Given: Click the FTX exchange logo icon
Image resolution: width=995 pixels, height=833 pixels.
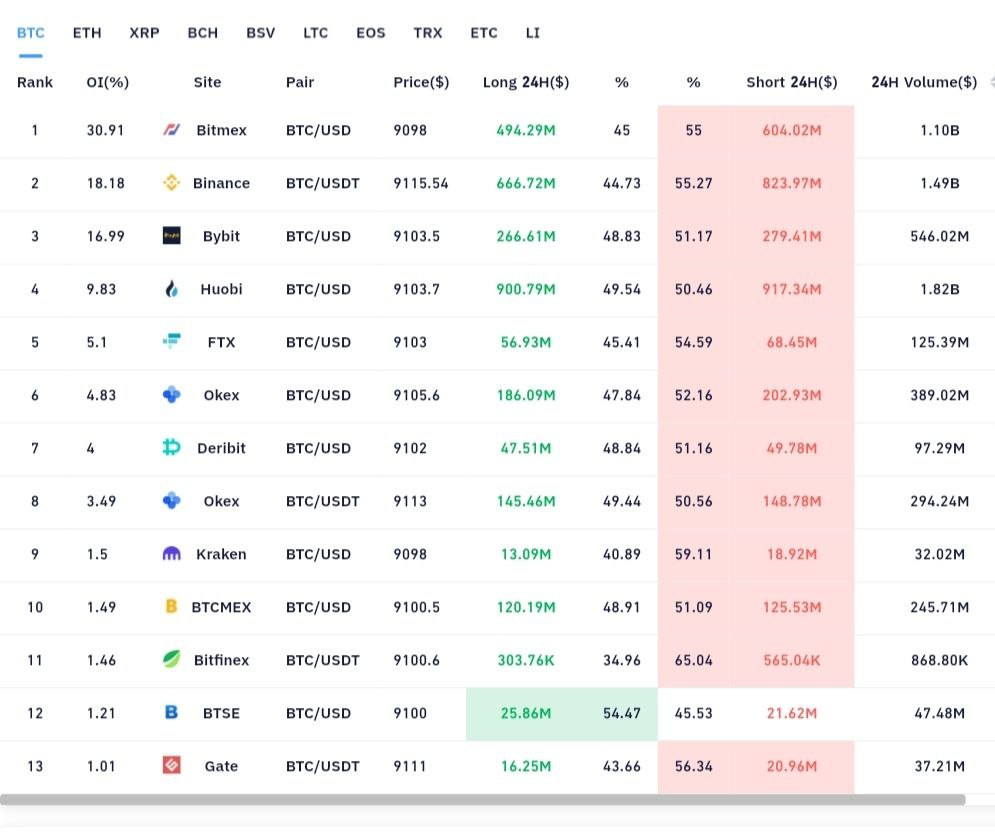Looking at the screenshot, I should (171, 342).
